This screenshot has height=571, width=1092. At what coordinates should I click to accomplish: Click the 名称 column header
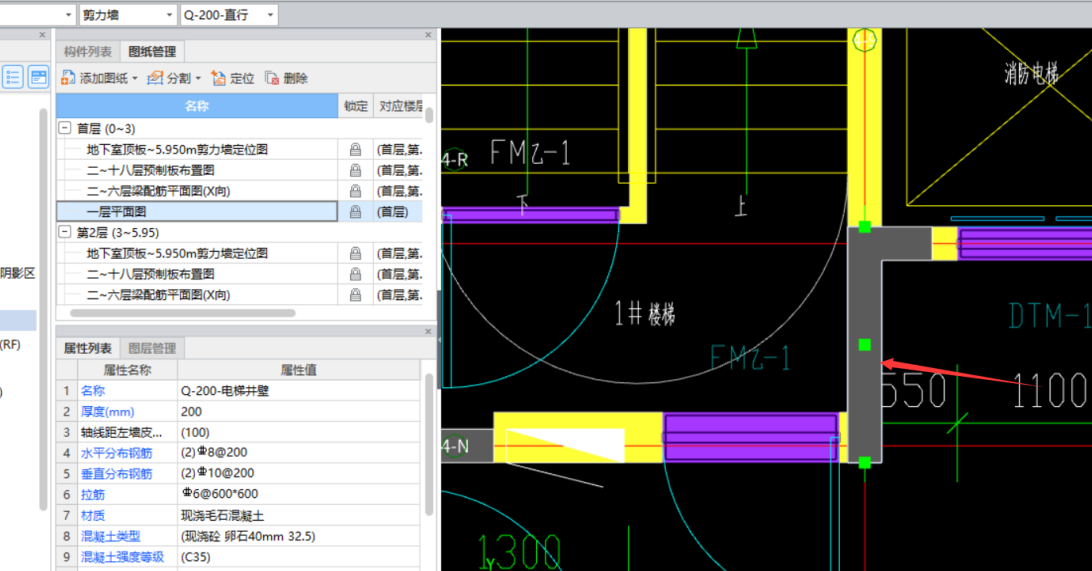click(197, 106)
